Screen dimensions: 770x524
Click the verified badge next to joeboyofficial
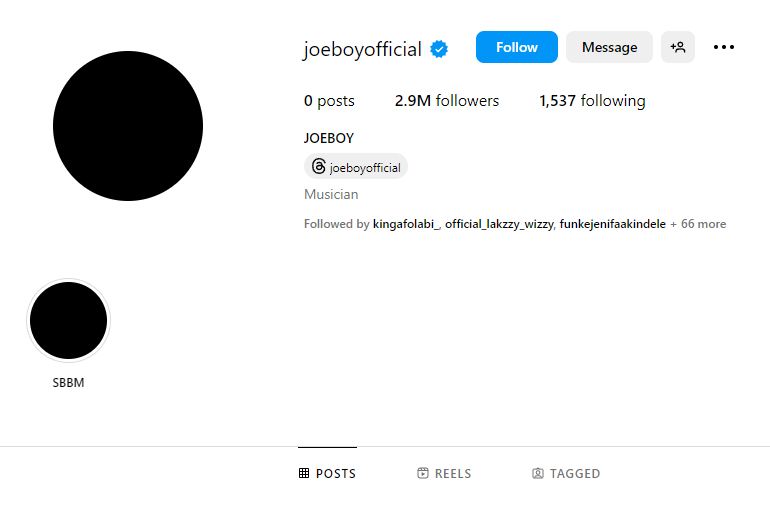pyautogui.click(x=439, y=49)
